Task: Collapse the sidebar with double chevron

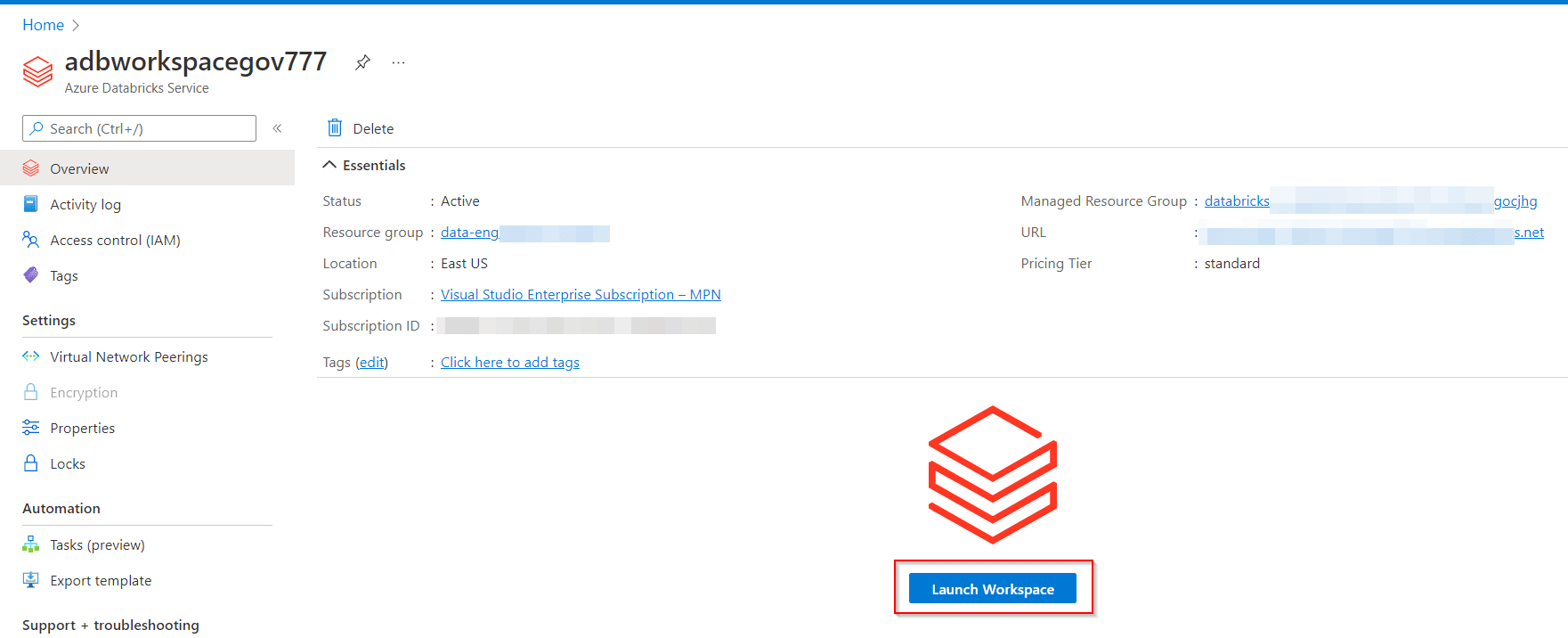Action: point(277,128)
